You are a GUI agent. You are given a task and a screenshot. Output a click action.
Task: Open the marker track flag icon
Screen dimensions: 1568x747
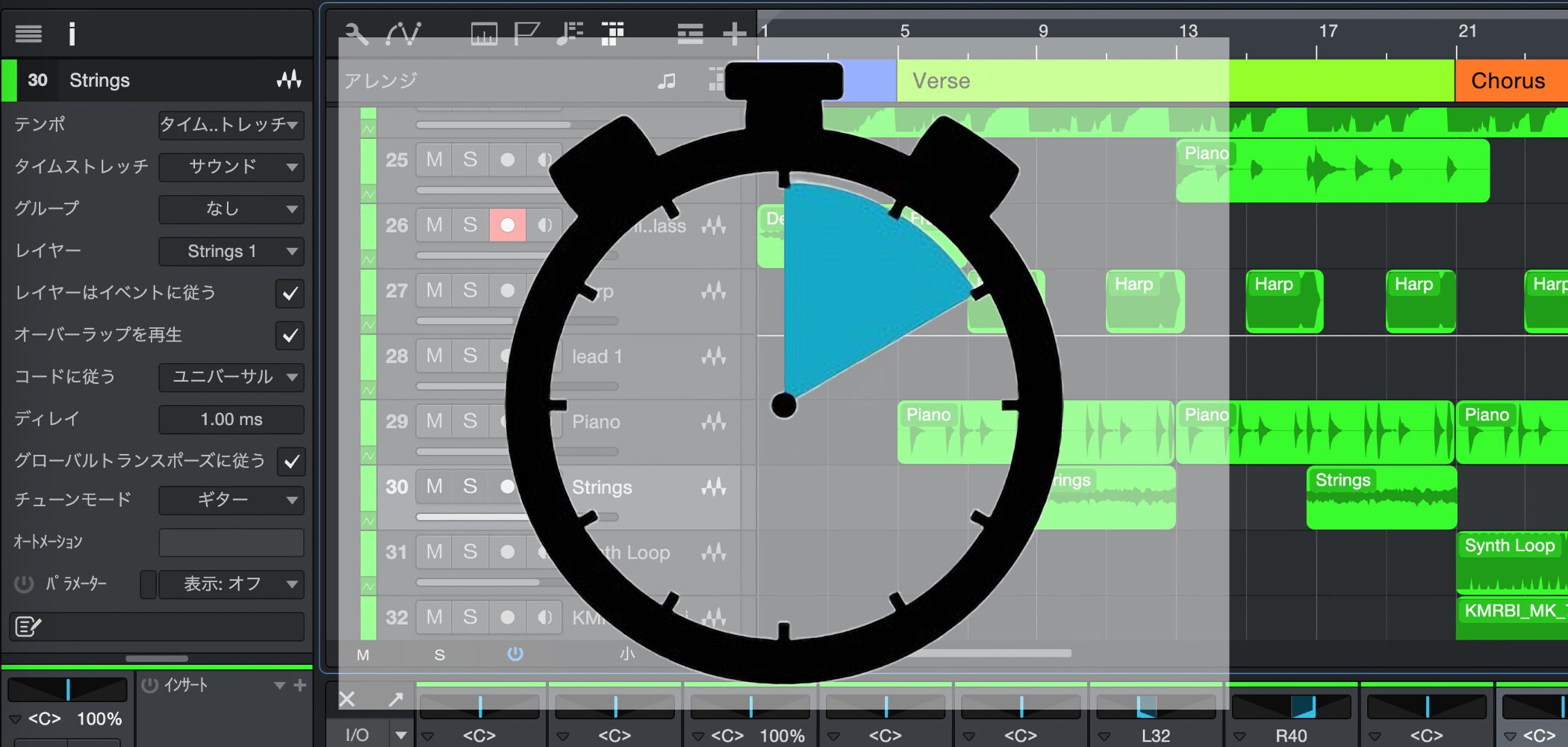(527, 34)
